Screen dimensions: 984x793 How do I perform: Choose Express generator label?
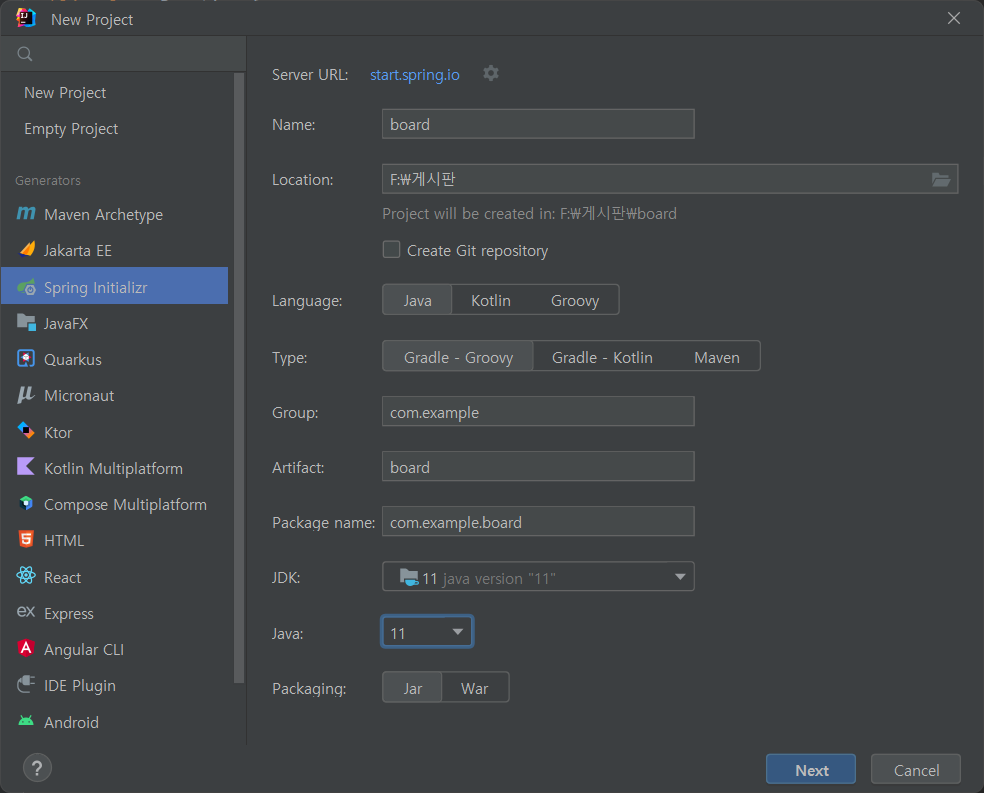(69, 614)
